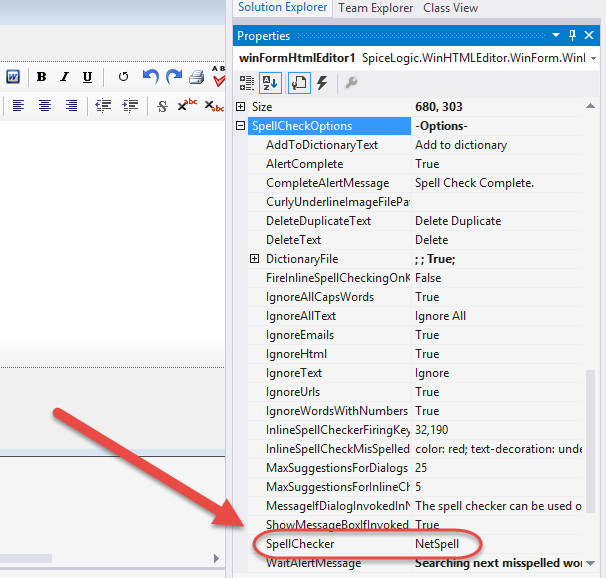The width and height of the screenshot is (606, 578).
Task: Select the IgnoreWordsWithNumbers property
Action: (x=337, y=411)
